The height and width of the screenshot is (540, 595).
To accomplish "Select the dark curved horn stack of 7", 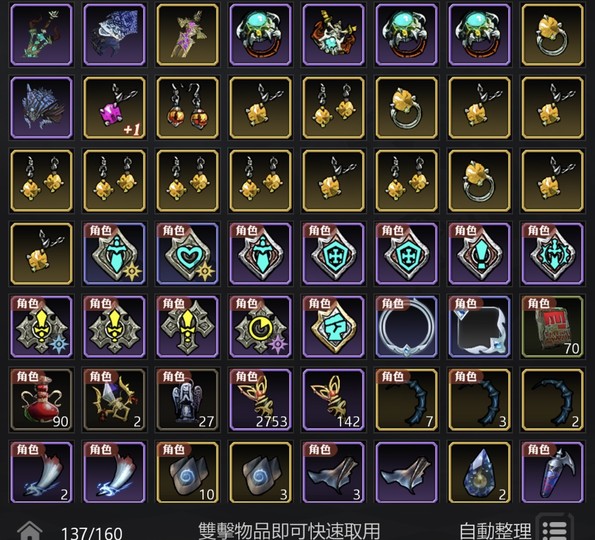I will tap(406, 400).
